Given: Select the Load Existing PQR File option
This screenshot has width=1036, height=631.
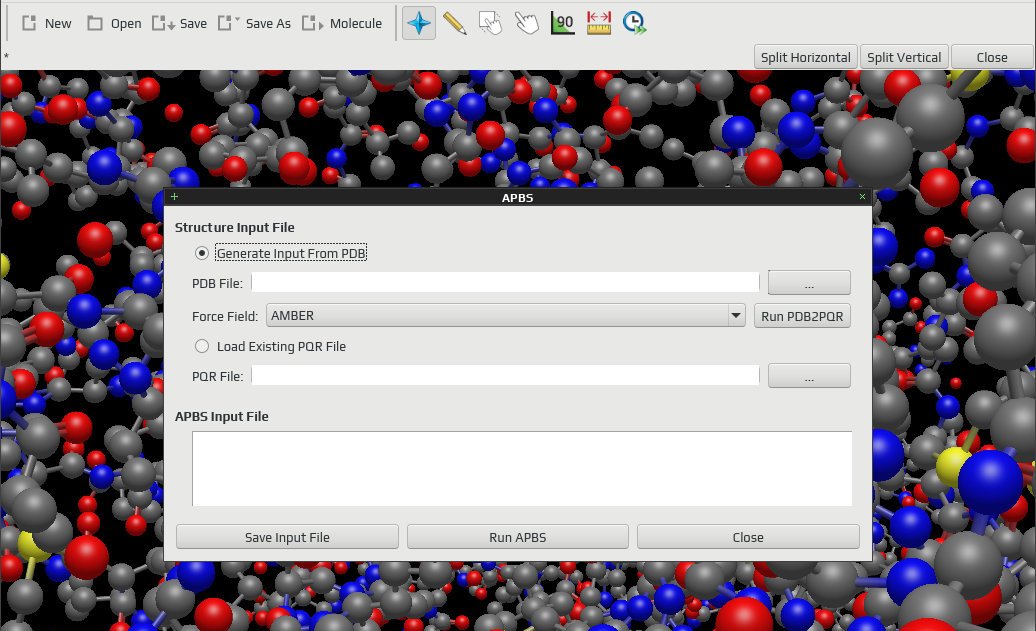Looking at the screenshot, I should 202,346.
